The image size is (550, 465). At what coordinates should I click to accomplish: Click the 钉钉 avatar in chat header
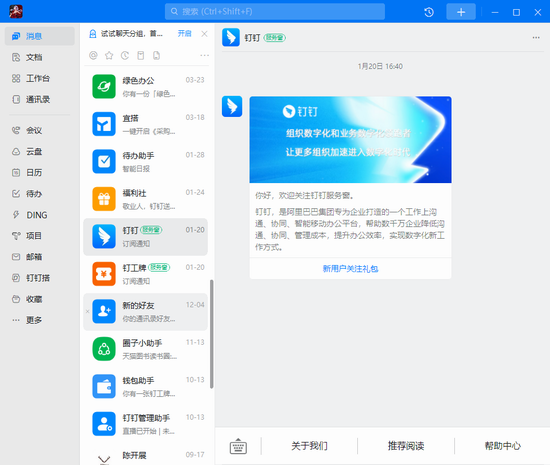[231, 38]
